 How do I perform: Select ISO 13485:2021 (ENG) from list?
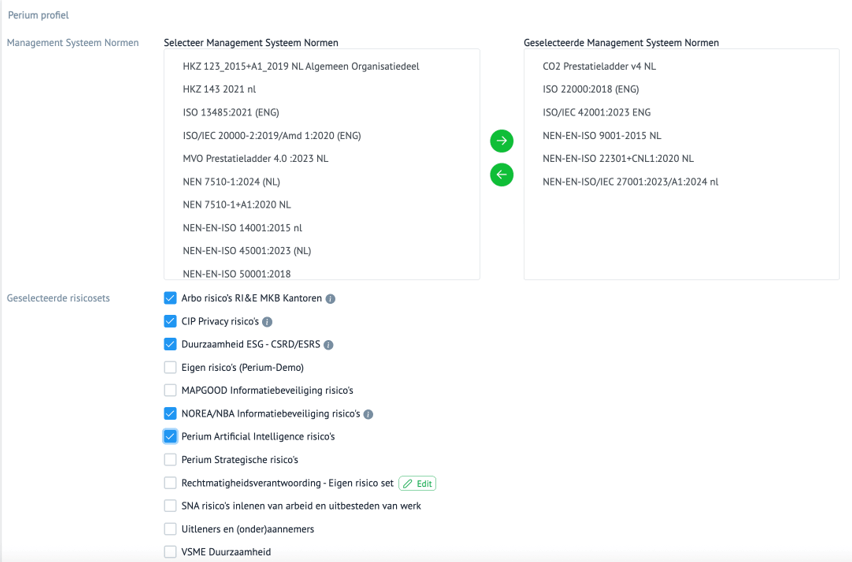coord(231,112)
